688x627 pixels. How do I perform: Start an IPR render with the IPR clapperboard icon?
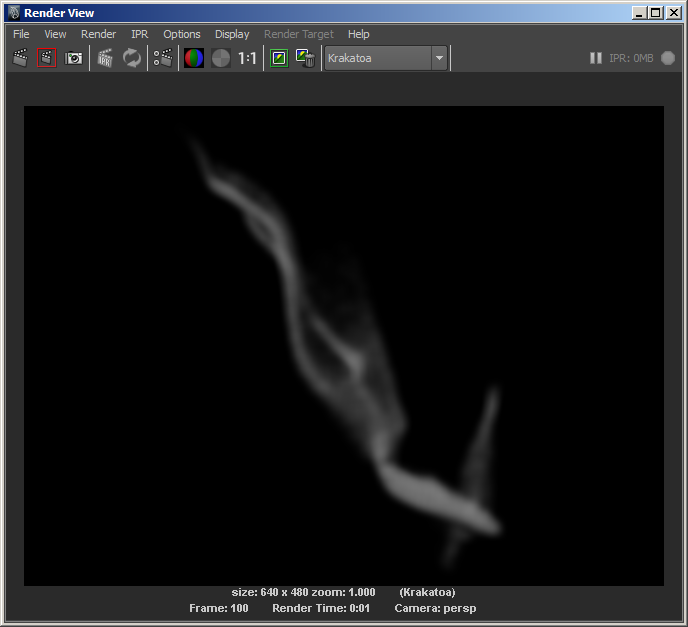(105, 58)
